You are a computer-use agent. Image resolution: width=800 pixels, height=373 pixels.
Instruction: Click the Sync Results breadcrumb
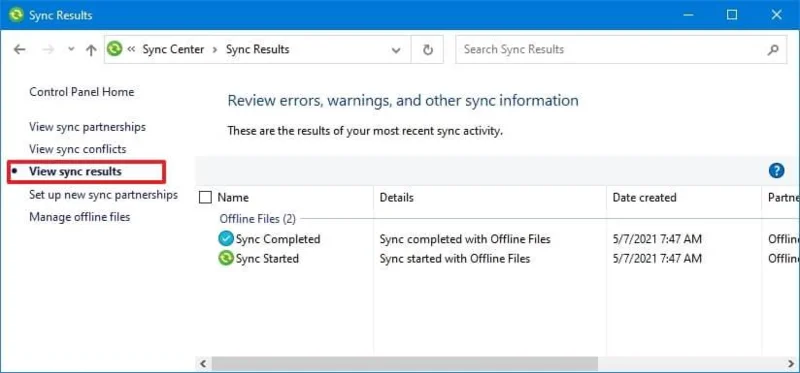(x=258, y=49)
